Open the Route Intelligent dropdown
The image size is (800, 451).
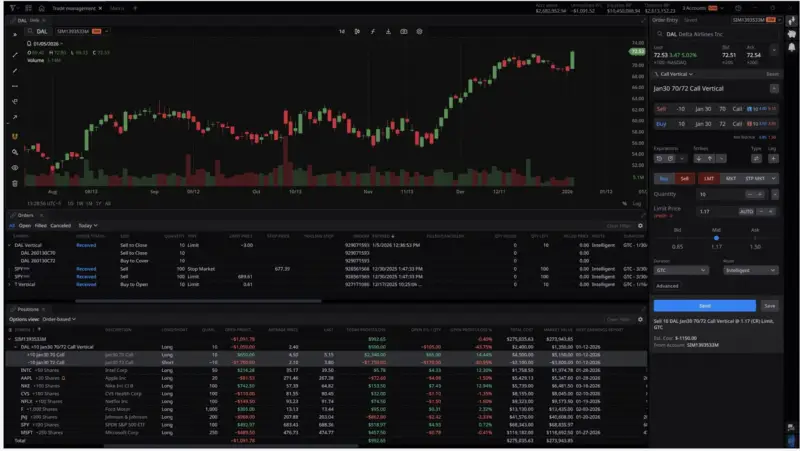(x=751, y=270)
